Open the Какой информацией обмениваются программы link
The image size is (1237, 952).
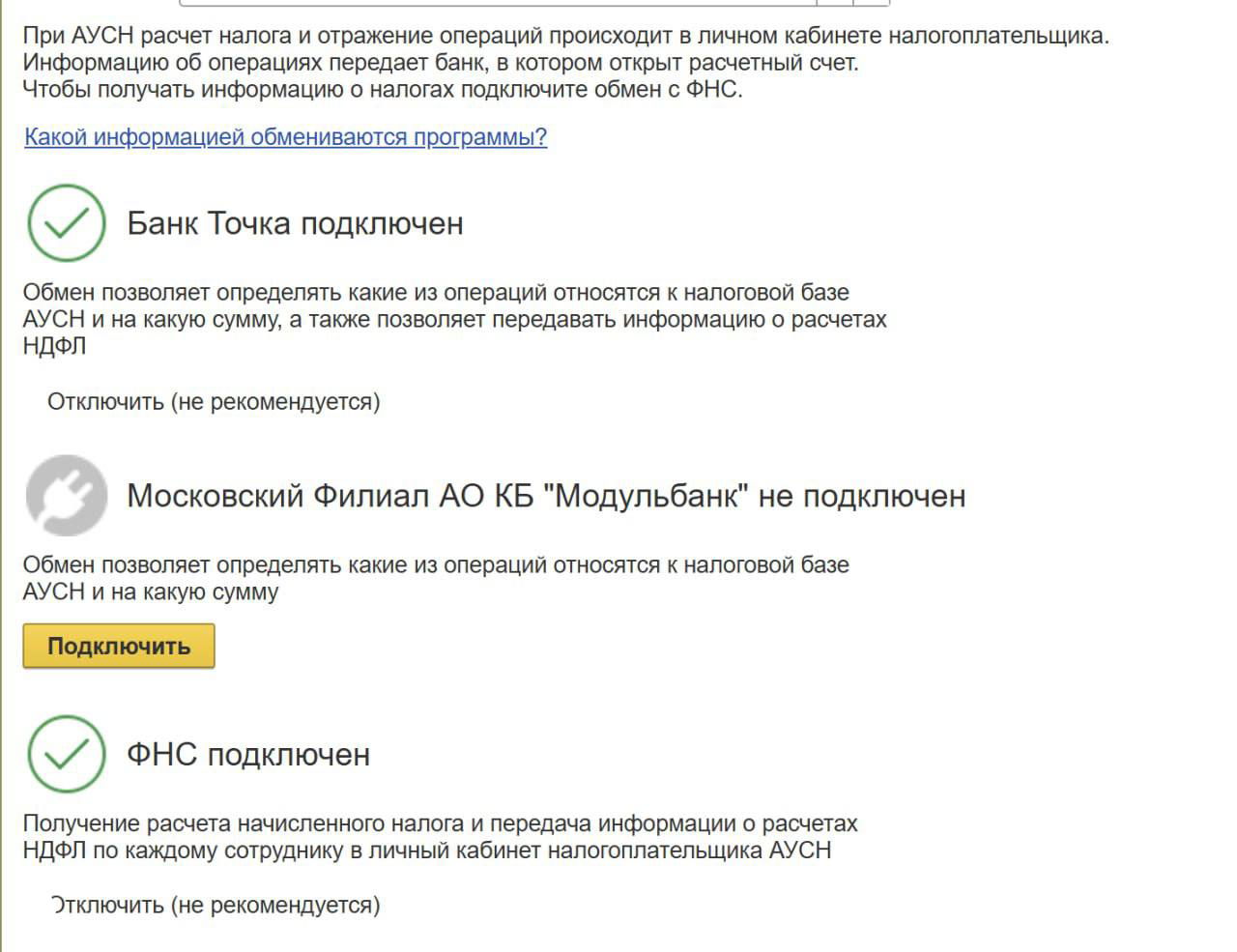tap(285, 137)
